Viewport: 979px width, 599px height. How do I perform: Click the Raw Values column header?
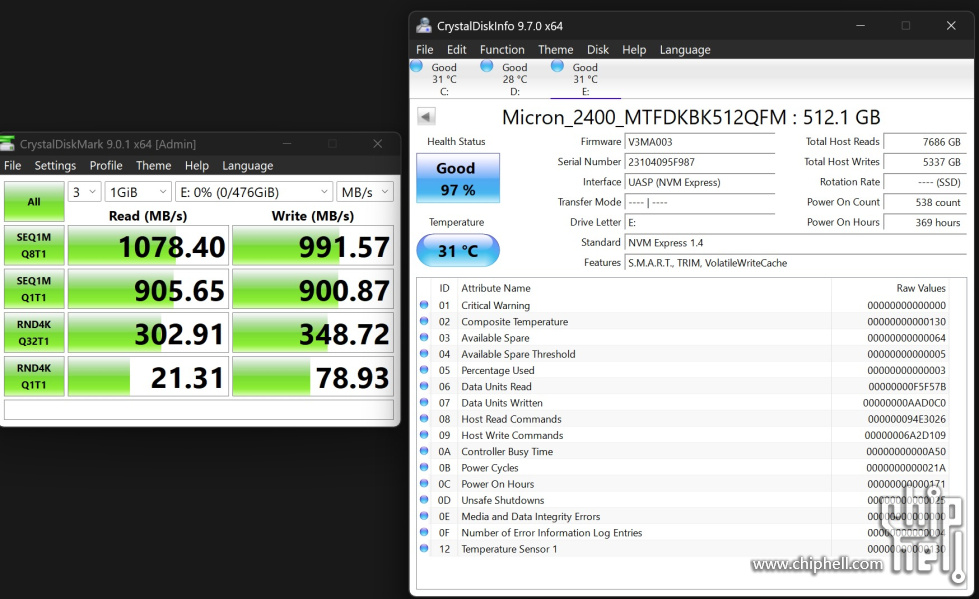[x=921, y=288]
